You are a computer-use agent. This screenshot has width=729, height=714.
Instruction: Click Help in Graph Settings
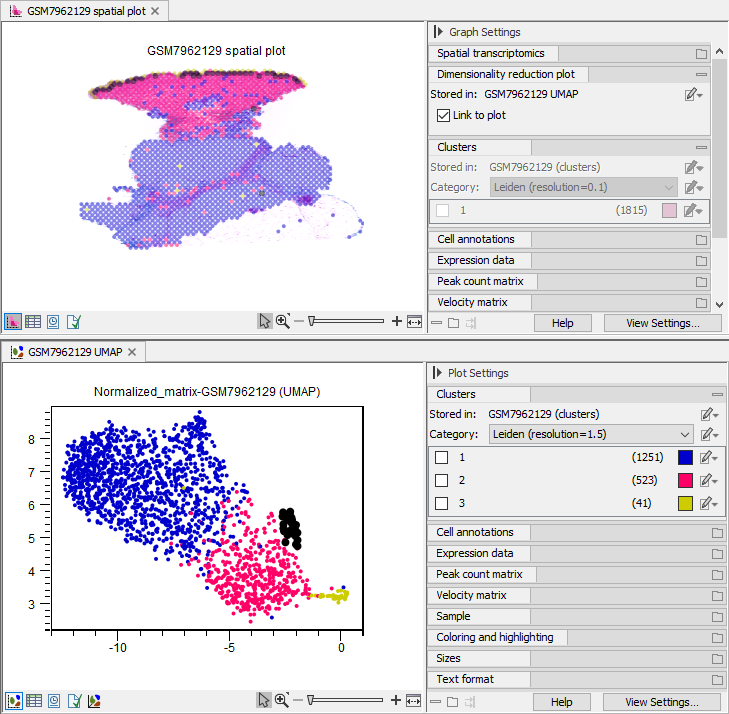563,323
